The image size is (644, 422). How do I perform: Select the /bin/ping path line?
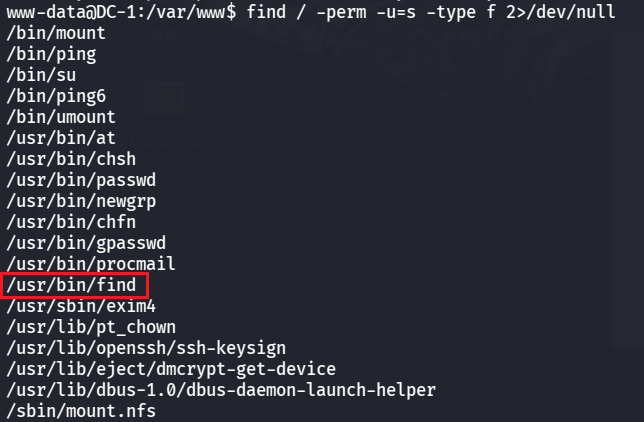tap(52, 53)
